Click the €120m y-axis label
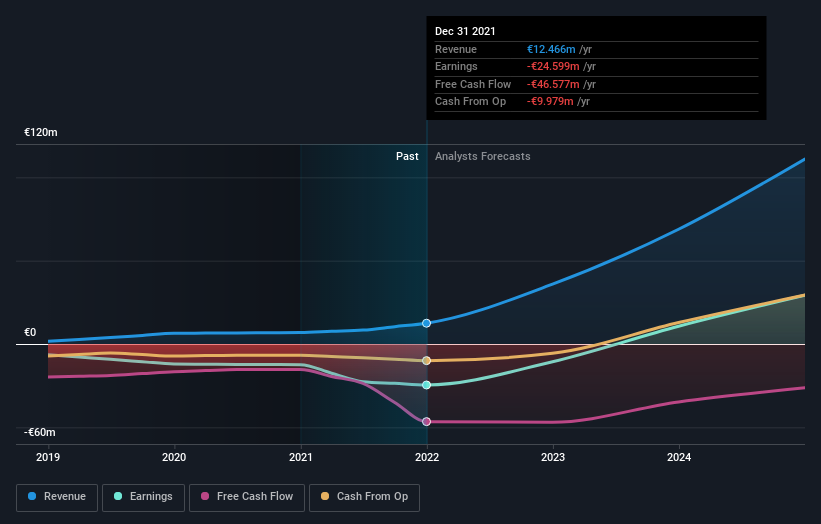821x524 pixels. click(x=41, y=132)
